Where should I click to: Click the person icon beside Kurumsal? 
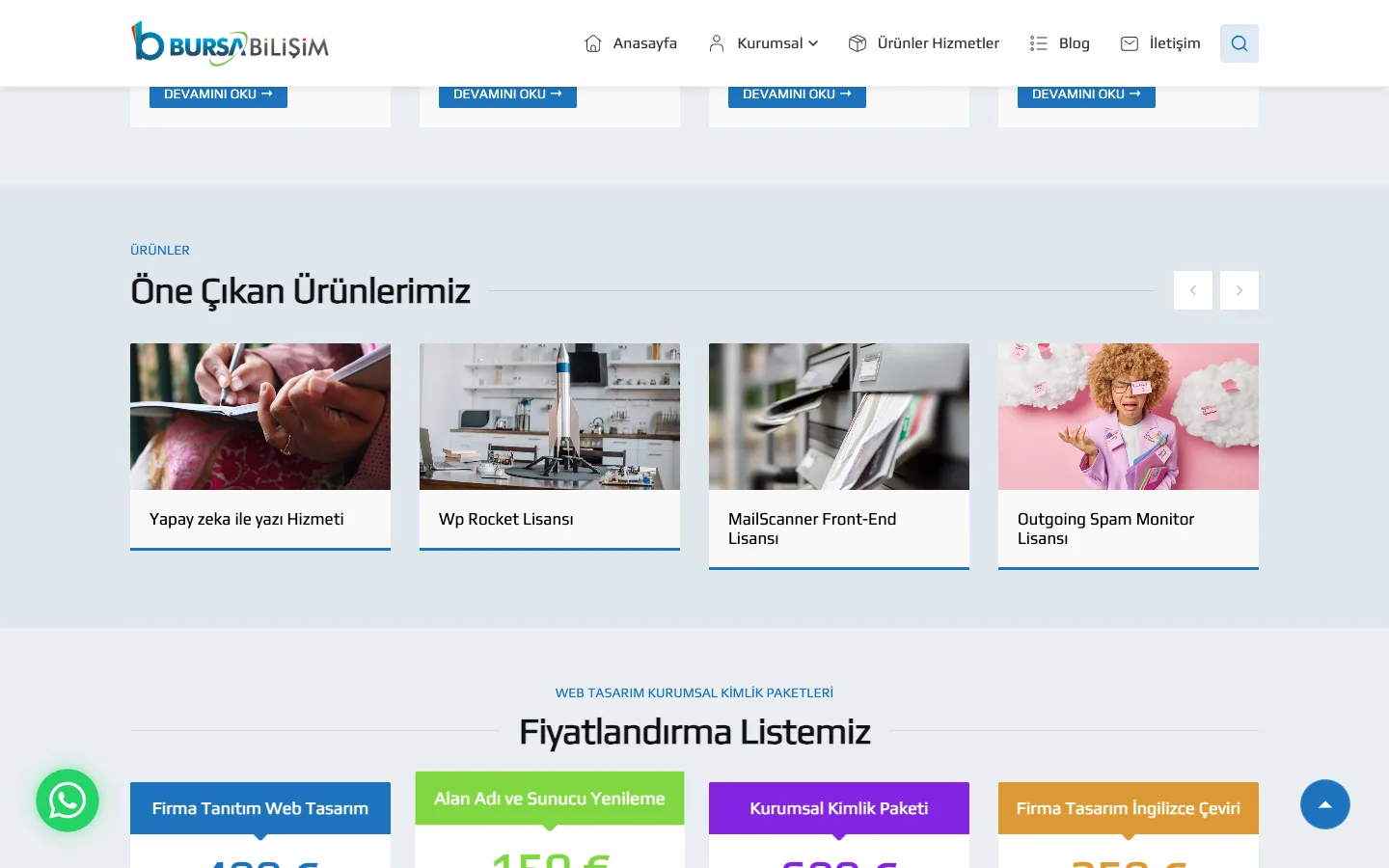point(717,43)
